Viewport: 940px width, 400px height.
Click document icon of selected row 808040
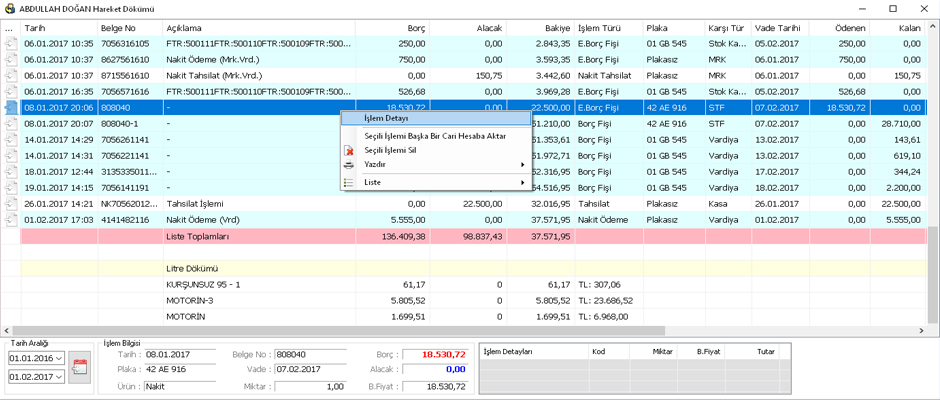[11, 108]
